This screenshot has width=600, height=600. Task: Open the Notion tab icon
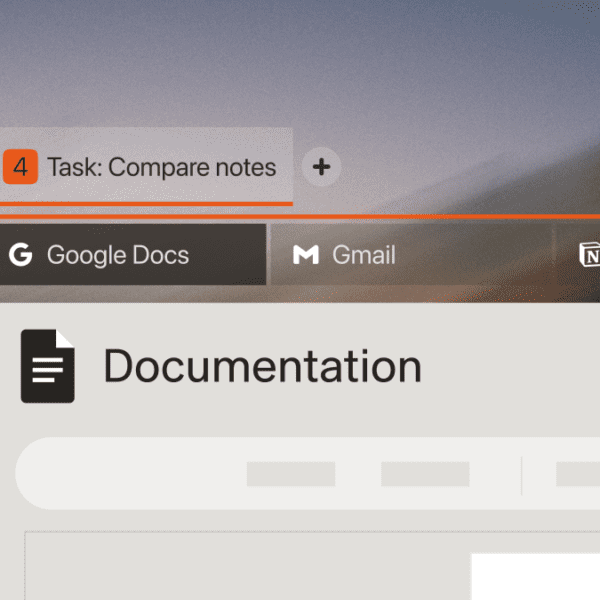tap(589, 255)
